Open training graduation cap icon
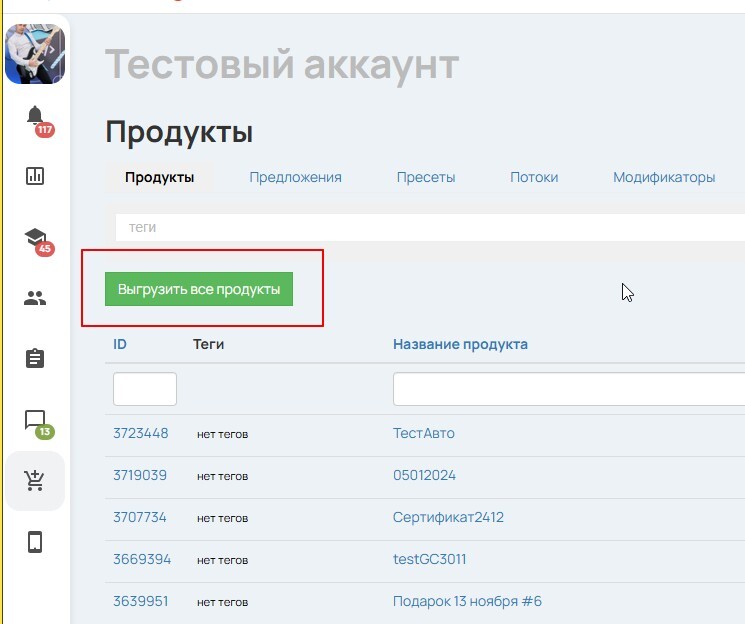Screen dimensions: 745x624 click(35, 237)
